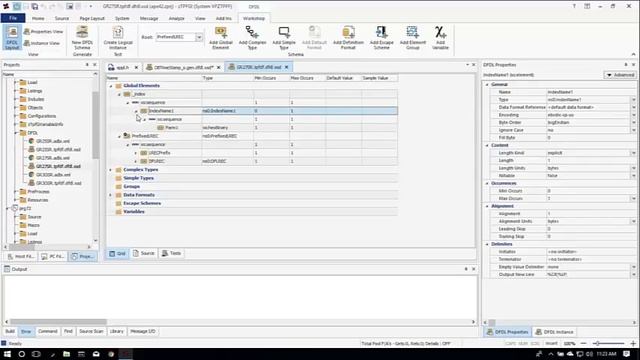640x360 pixels.
Task: Select the Variables row
Action: point(252,212)
